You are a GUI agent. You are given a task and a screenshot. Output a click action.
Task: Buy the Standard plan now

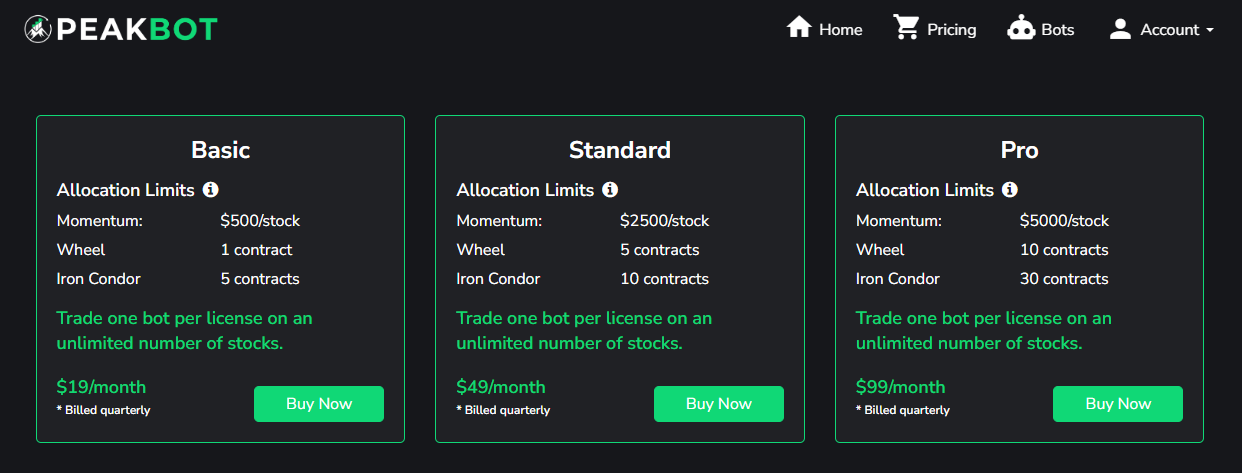pyautogui.click(x=719, y=404)
